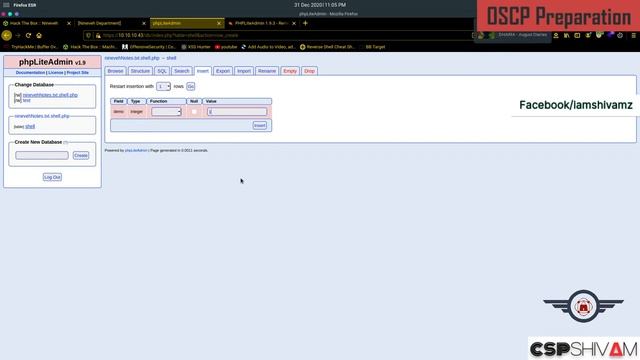Open the shell table link in sidebar

click(30, 127)
